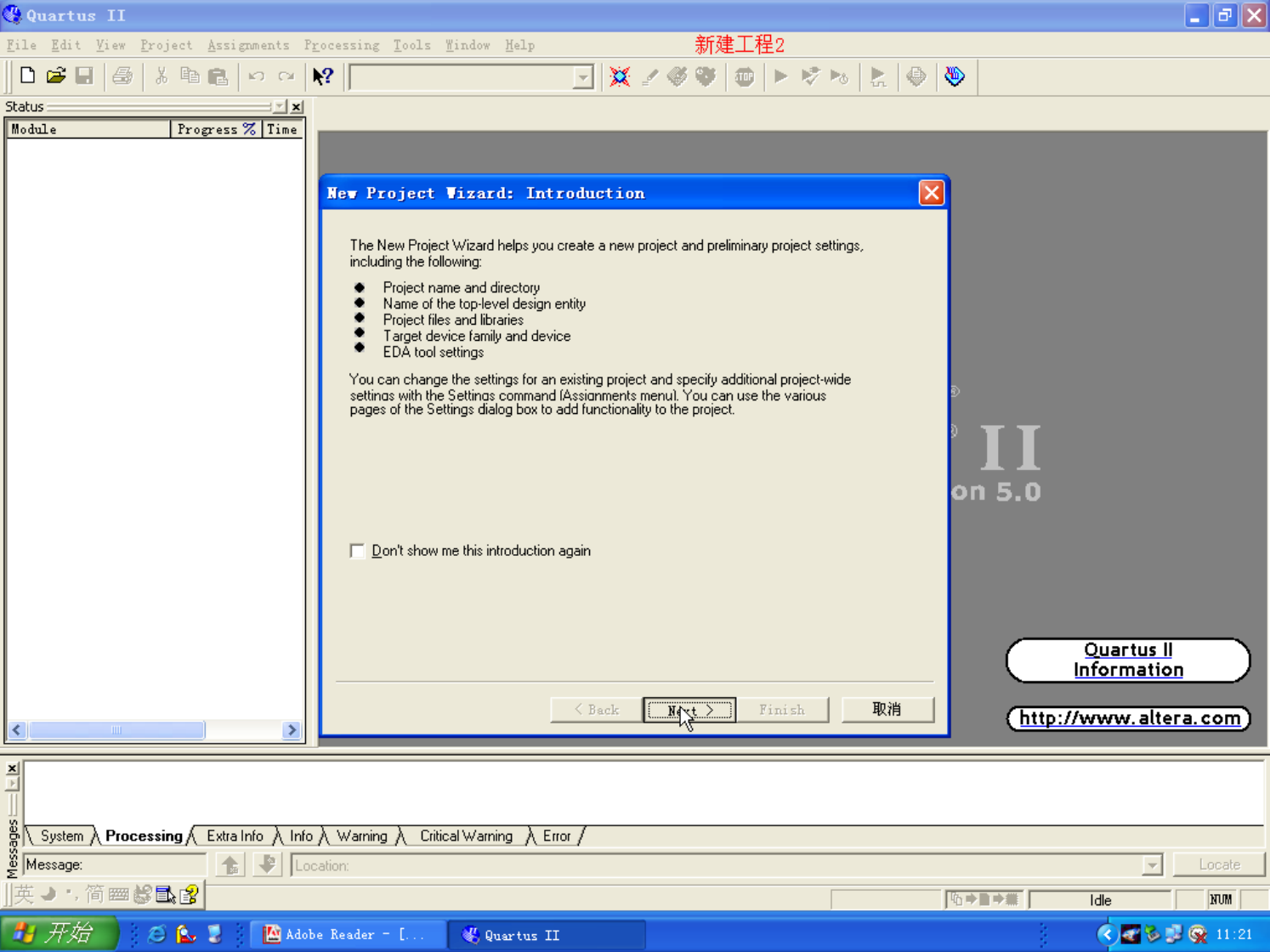
Task: Click the Next button in wizard
Action: click(x=689, y=710)
